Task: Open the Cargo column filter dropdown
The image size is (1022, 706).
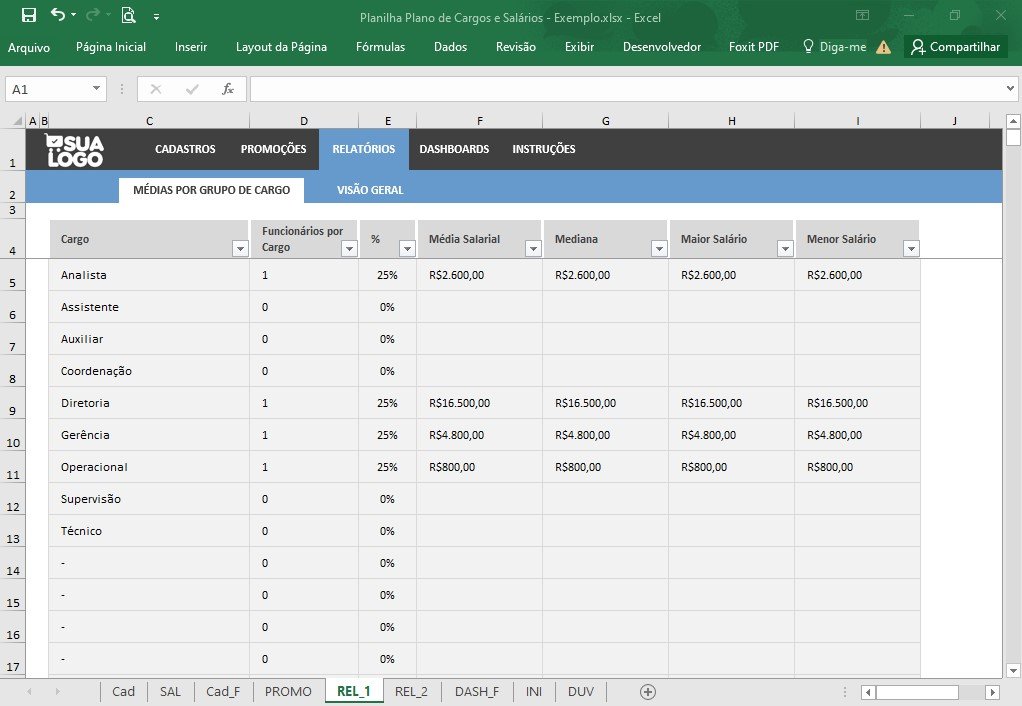Action: click(x=241, y=248)
